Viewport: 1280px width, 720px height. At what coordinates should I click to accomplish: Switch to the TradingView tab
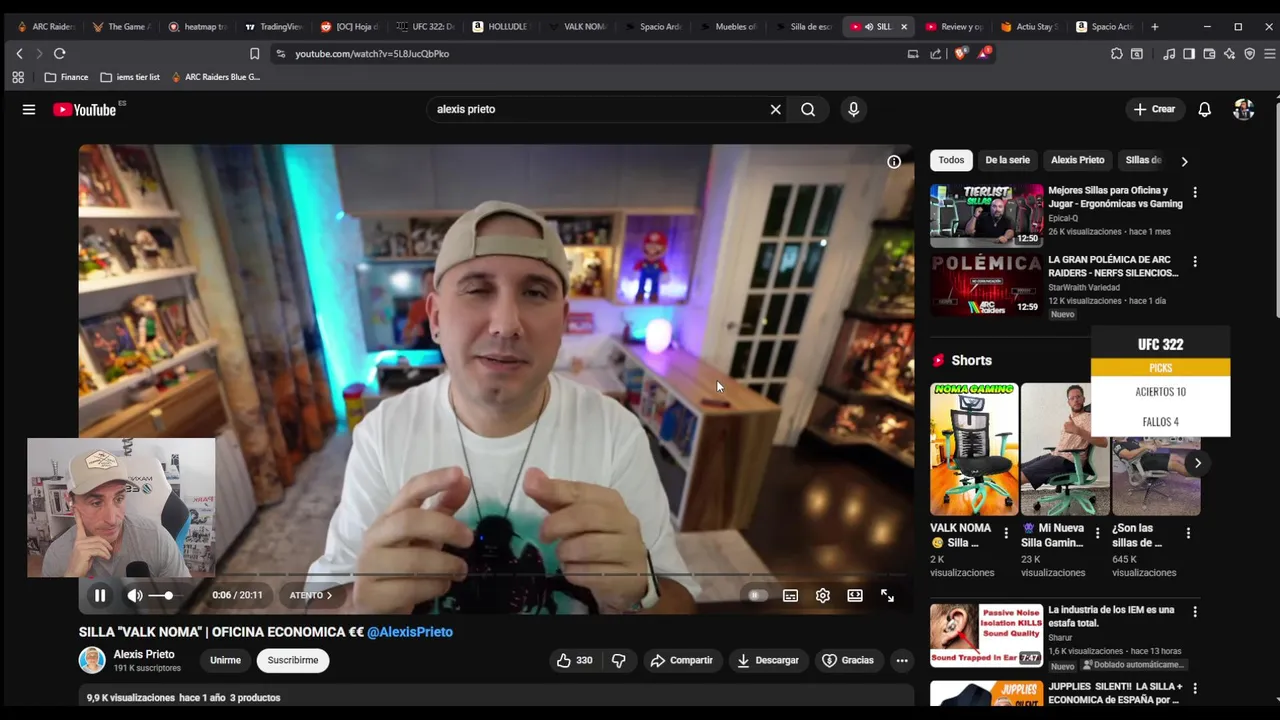pos(273,27)
